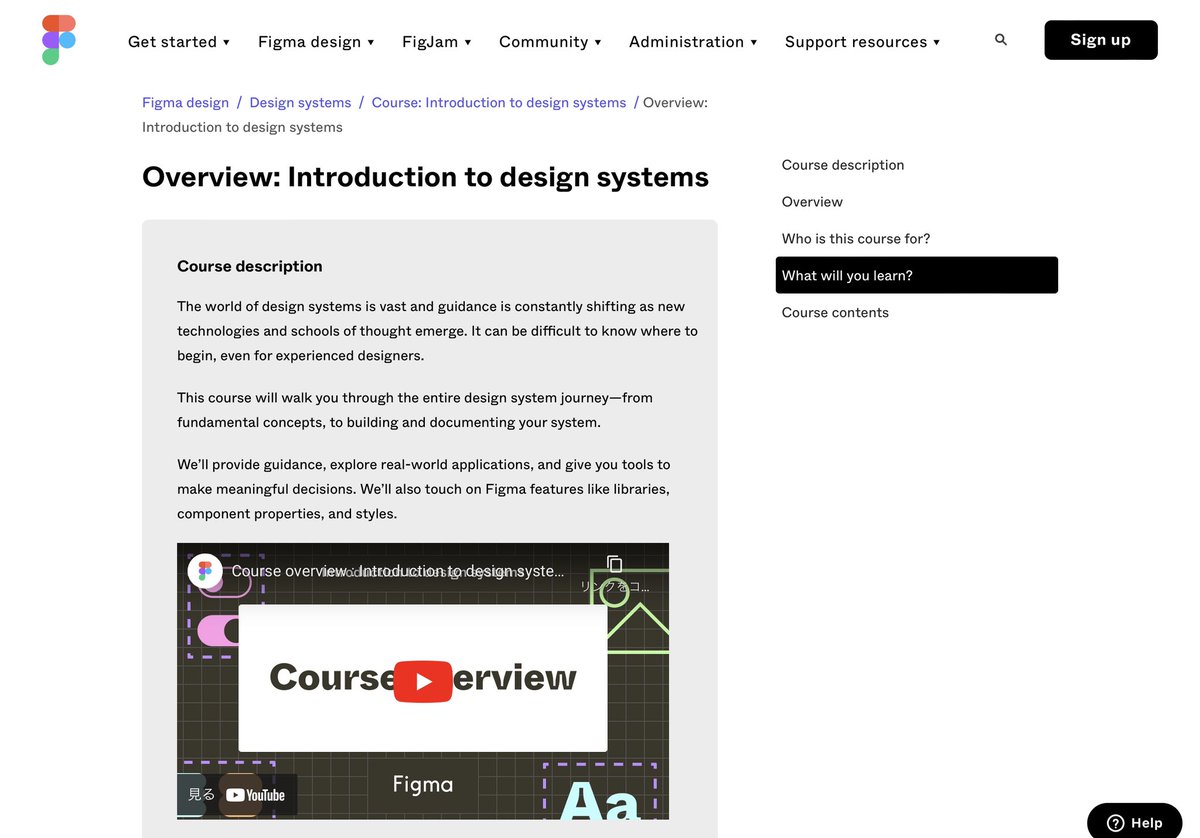The height and width of the screenshot is (838, 1200).
Task: Jump to Course contents section
Action: [835, 313]
